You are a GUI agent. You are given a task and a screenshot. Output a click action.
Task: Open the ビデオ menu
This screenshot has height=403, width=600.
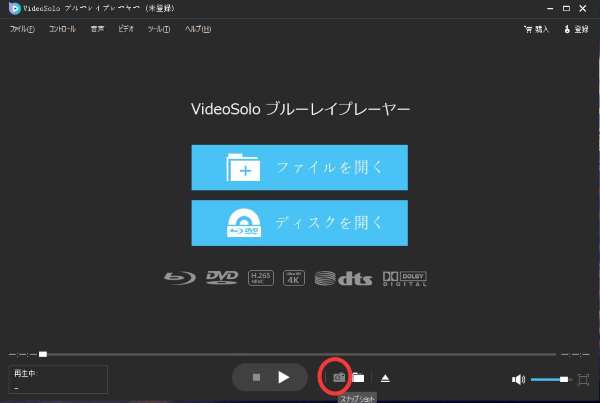pyautogui.click(x=126, y=29)
